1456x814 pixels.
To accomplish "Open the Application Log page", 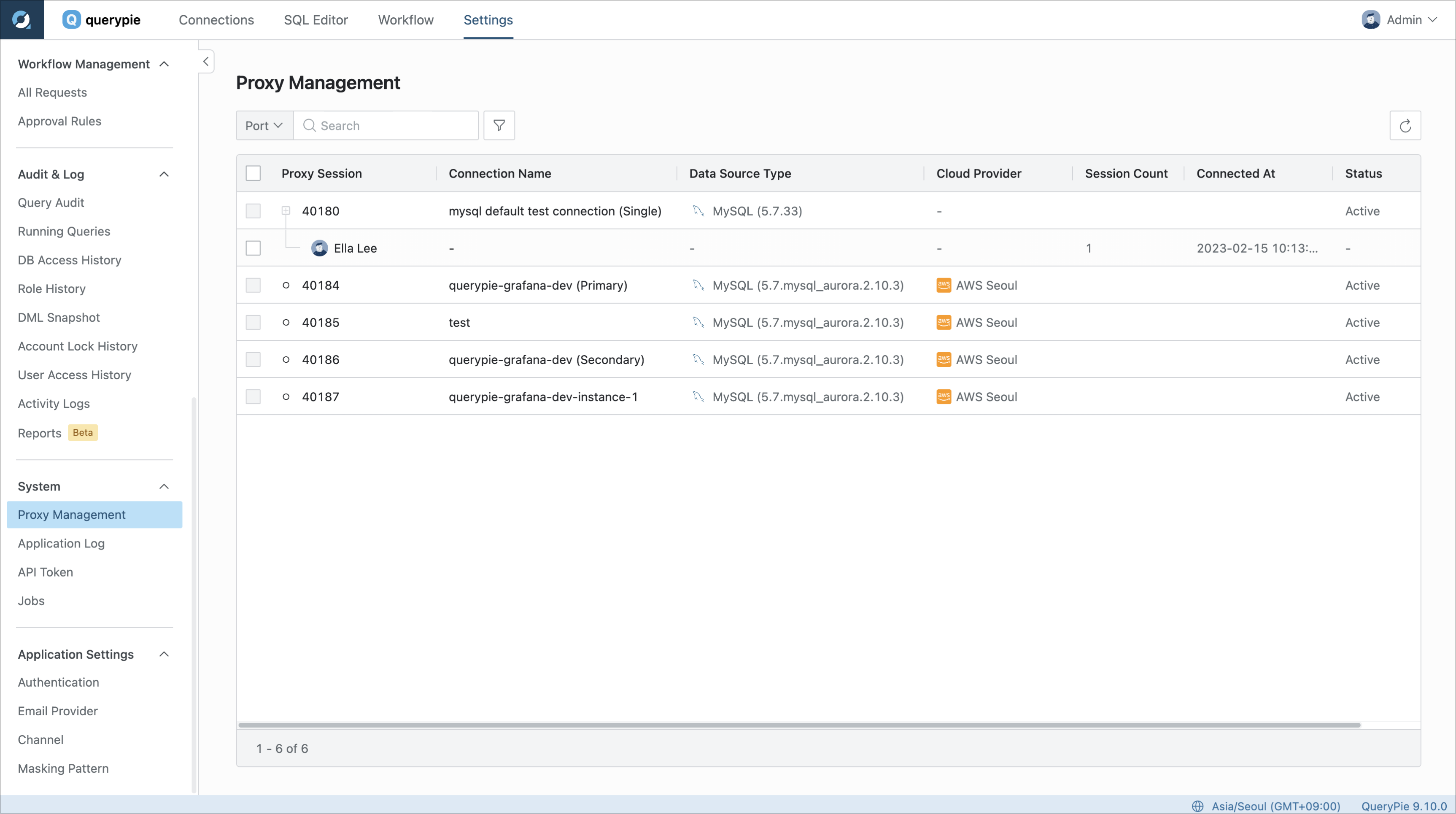I will (61, 543).
